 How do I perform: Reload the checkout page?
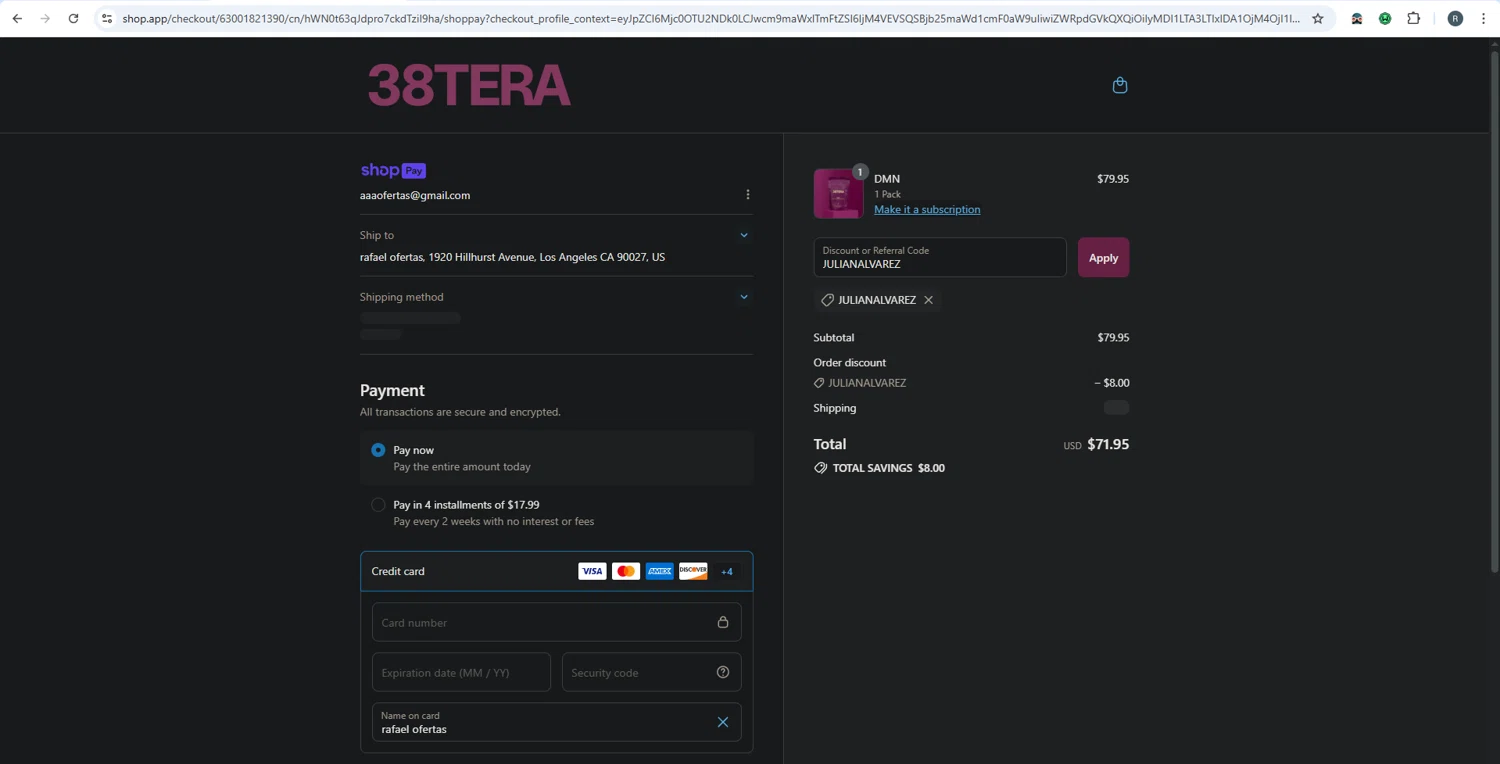coord(73,18)
